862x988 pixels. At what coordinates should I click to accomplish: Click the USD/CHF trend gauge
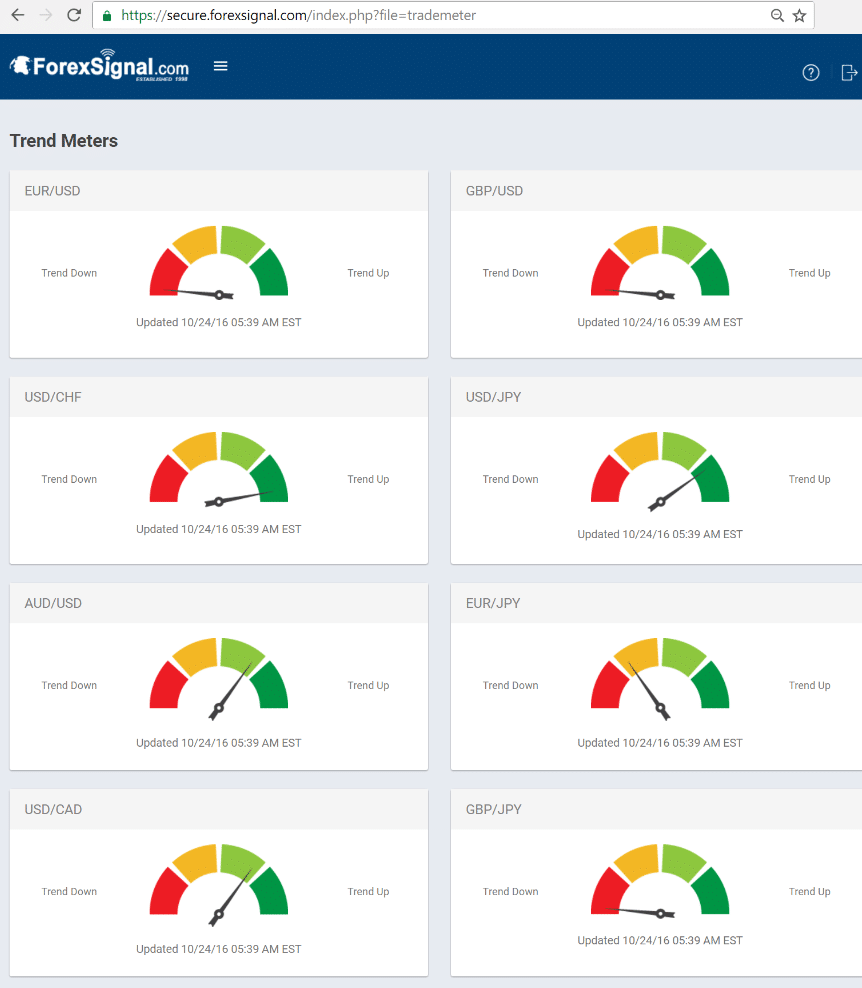pyautogui.click(x=219, y=469)
